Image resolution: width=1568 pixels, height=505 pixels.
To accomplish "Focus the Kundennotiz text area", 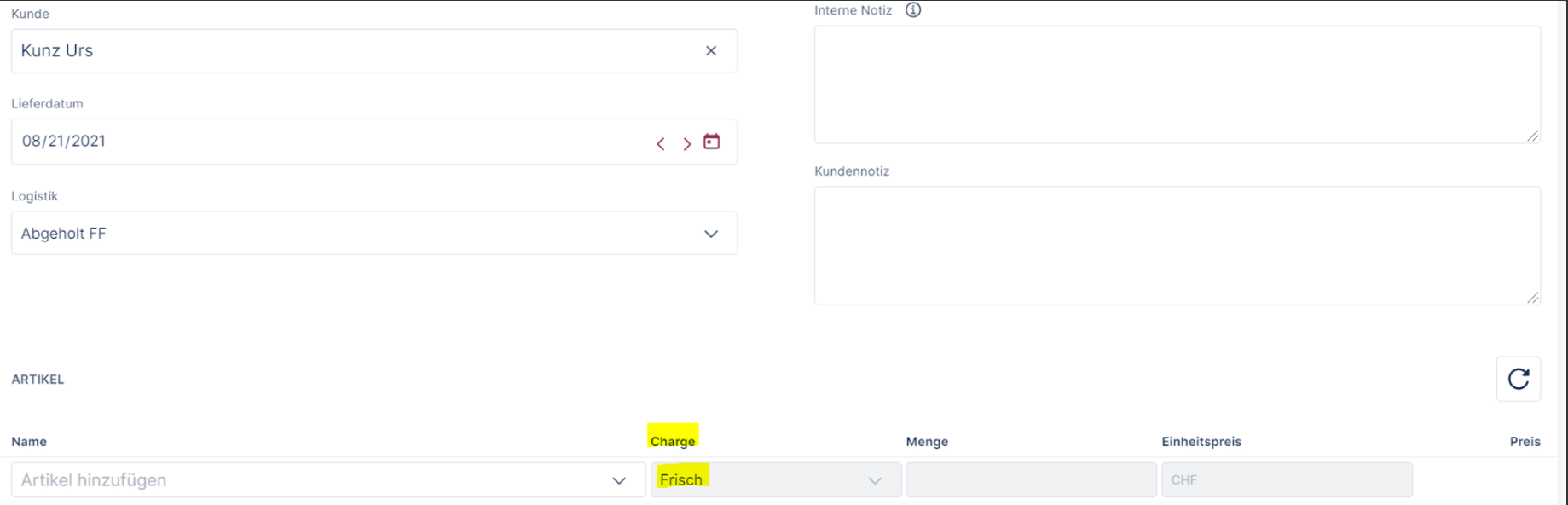I will tap(1177, 245).
